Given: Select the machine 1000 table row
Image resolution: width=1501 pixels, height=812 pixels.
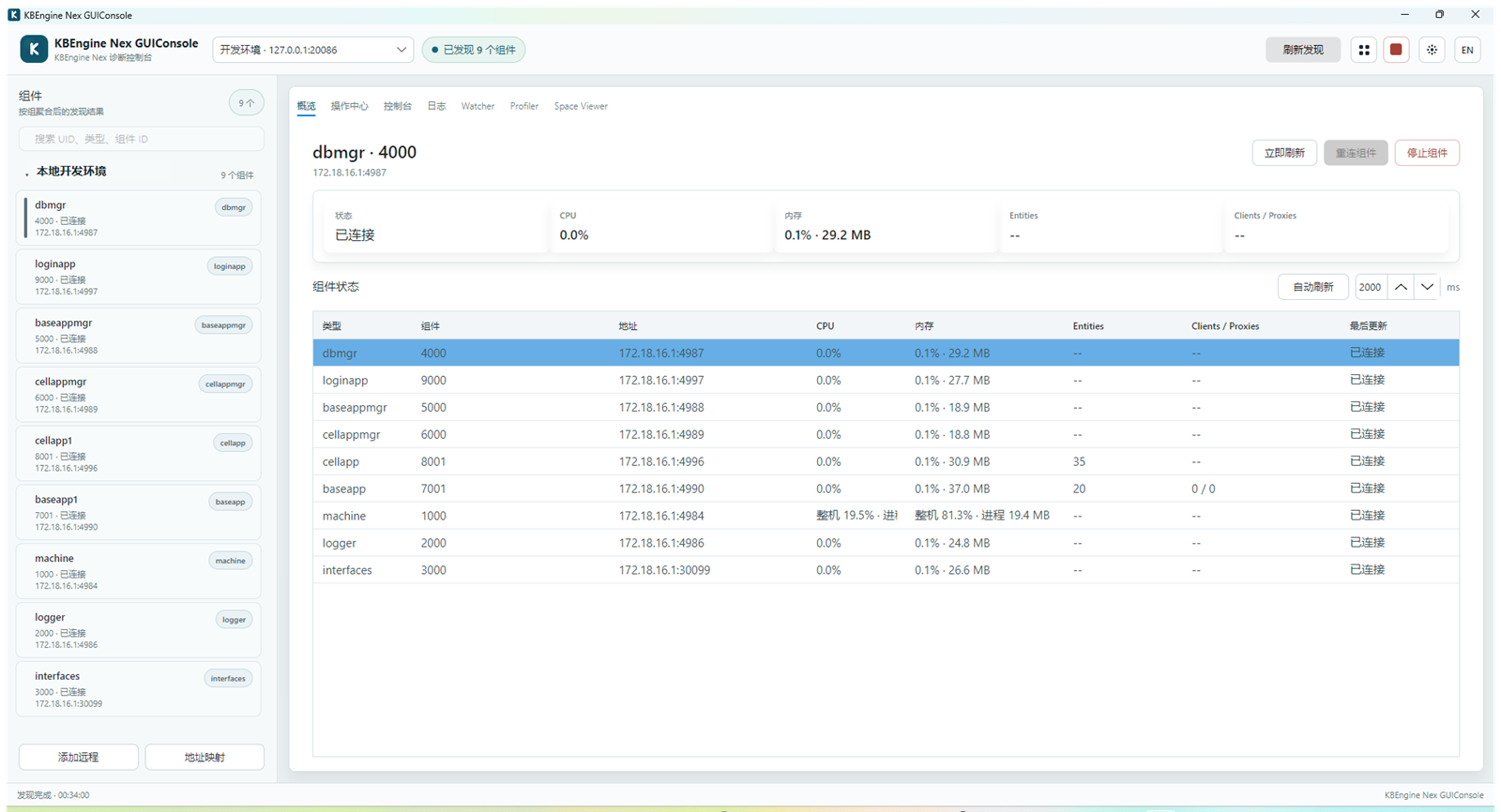Looking at the screenshot, I should pyautogui.click(x=886, y=516).
